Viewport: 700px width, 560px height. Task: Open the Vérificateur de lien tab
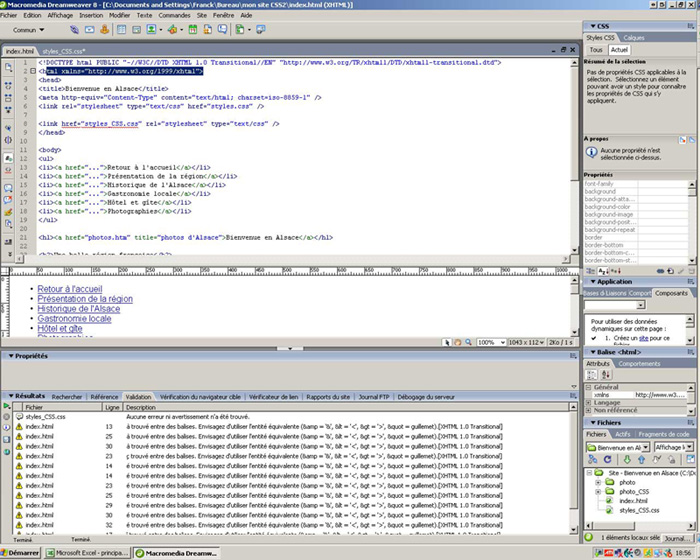click(273, 397)
